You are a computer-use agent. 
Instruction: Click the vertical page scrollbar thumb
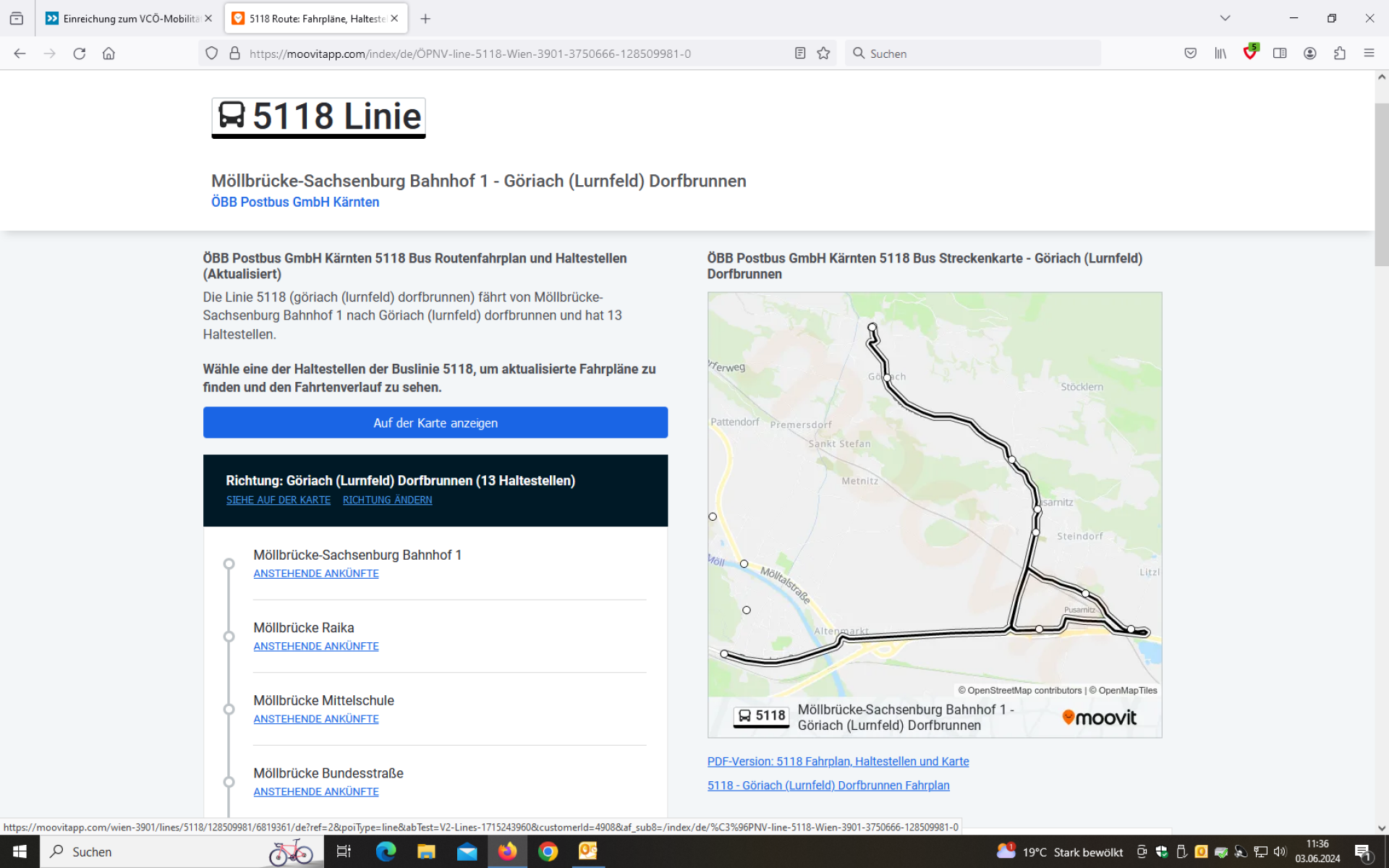[x=1382, y=184]
